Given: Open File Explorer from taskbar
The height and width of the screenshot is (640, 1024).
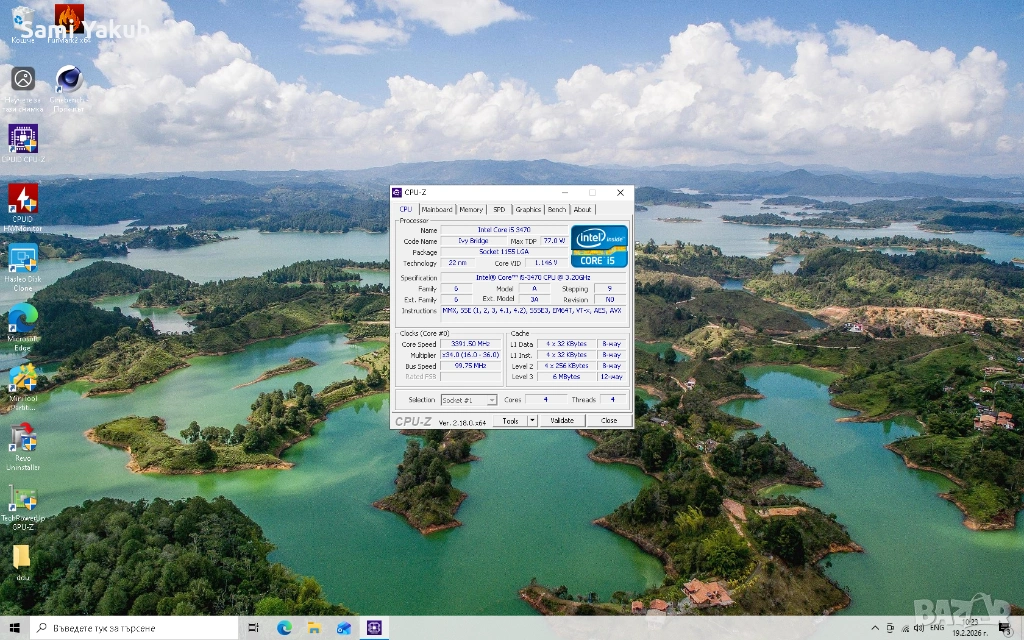Looking at the screenshot, I should click(x=314, y=628).
